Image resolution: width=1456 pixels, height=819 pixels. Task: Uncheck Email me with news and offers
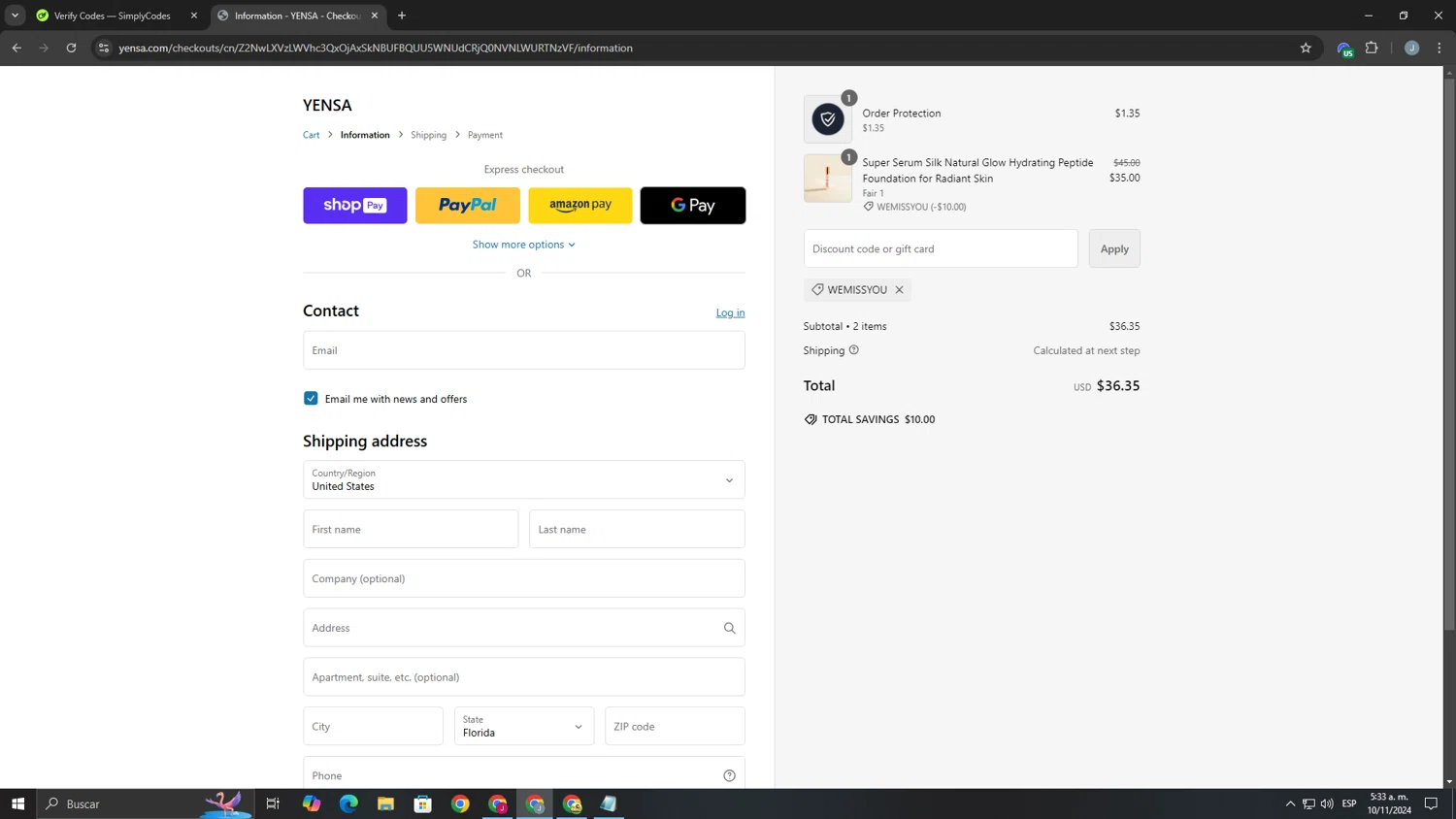pyautogui.click(x=311, y=398)
